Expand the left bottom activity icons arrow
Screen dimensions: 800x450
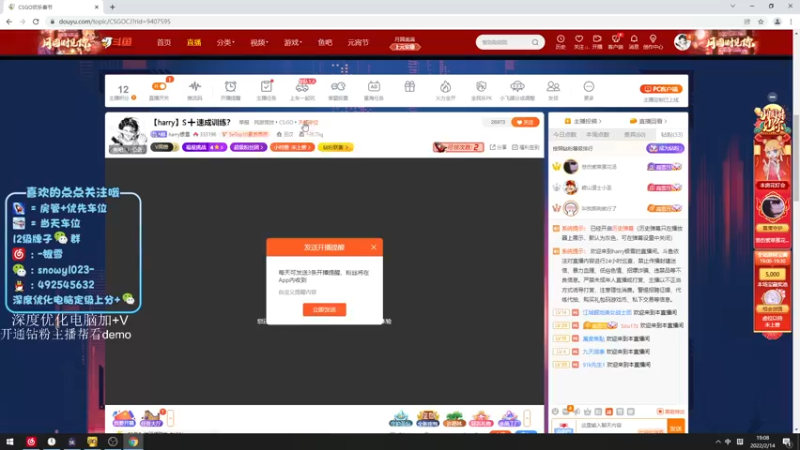coord(170,418)
